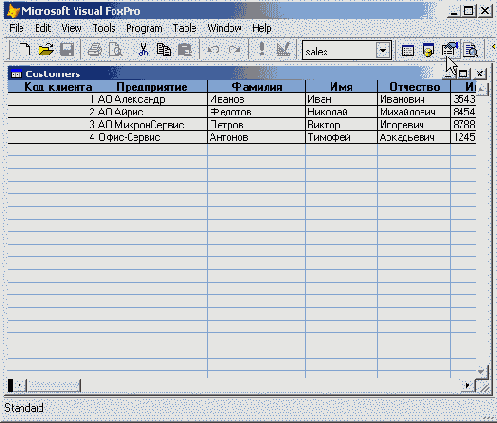Click the Виктор first name cell
497x423 pixels.
click(341, 125)
